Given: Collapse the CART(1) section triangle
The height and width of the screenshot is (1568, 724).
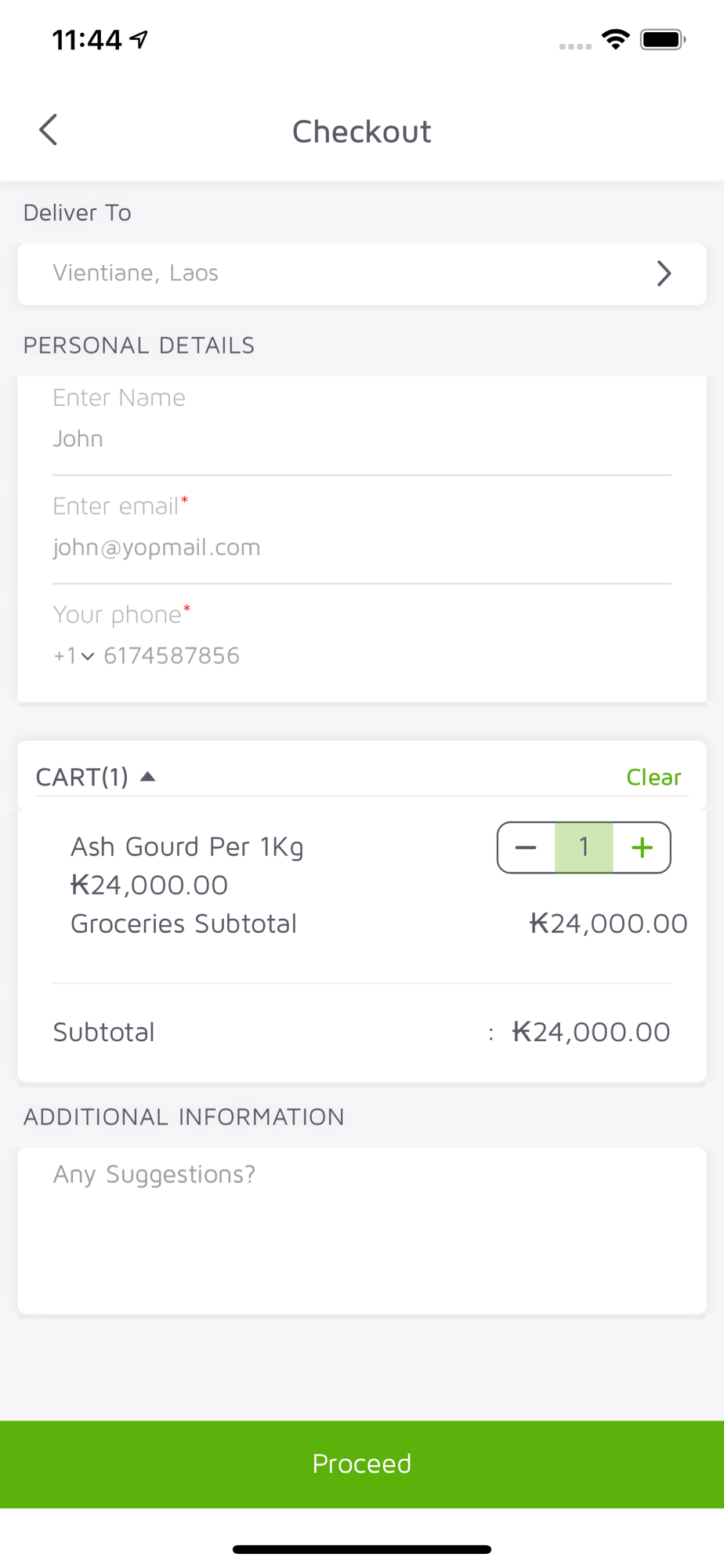Looking at the screenshot, I should click(x=147, y=777).
